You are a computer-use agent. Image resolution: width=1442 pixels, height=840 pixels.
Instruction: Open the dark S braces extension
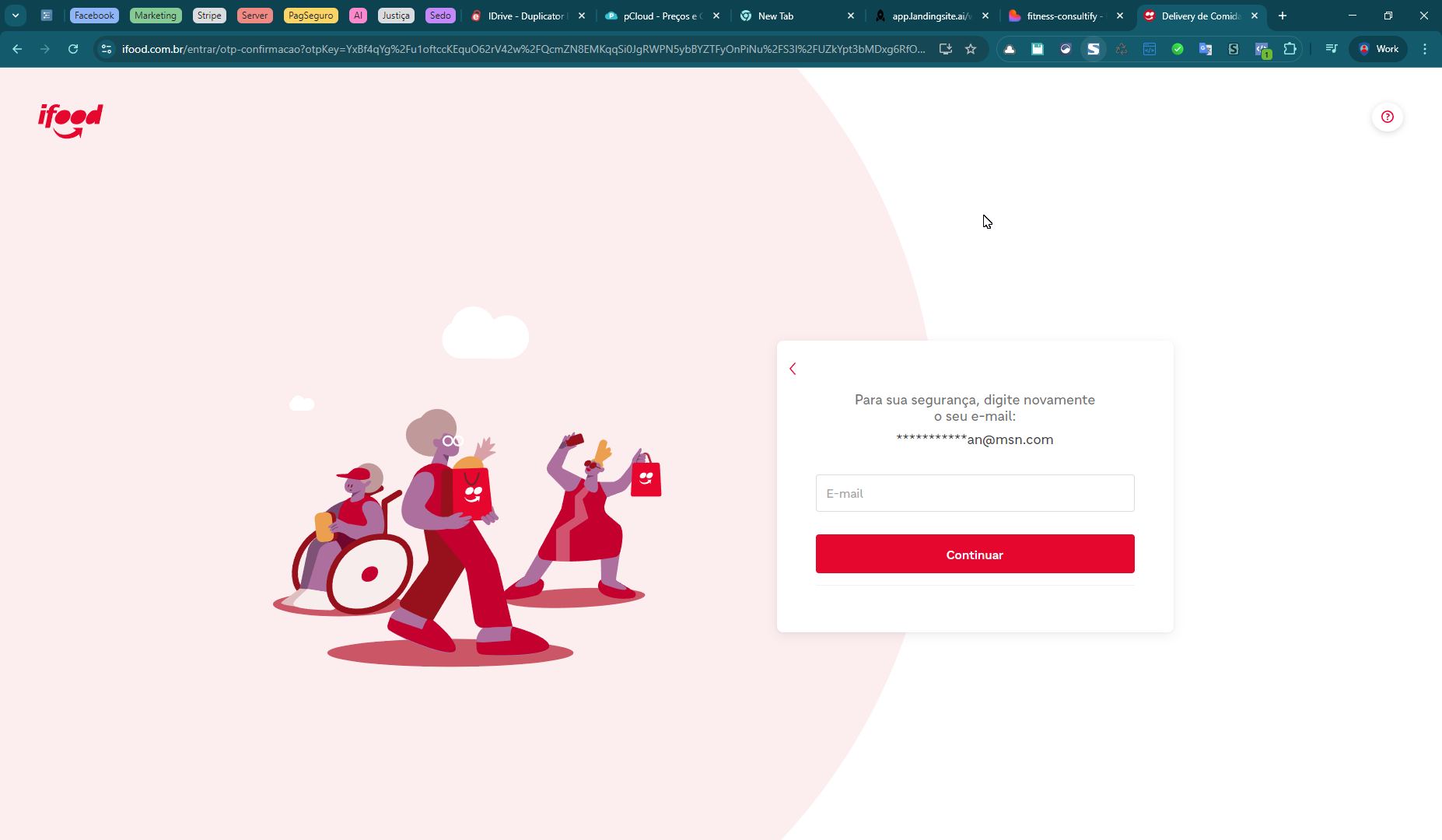1234,49
